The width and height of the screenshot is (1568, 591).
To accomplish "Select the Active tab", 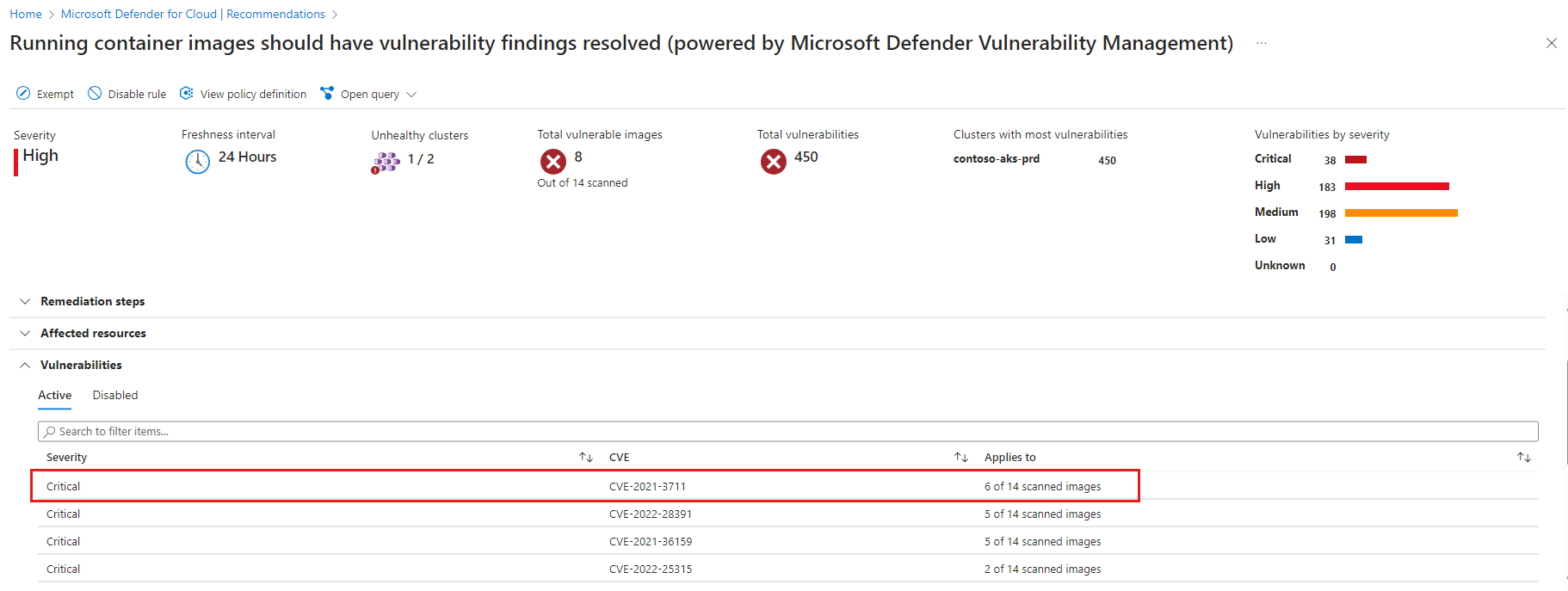I will [x=54, y=396].
